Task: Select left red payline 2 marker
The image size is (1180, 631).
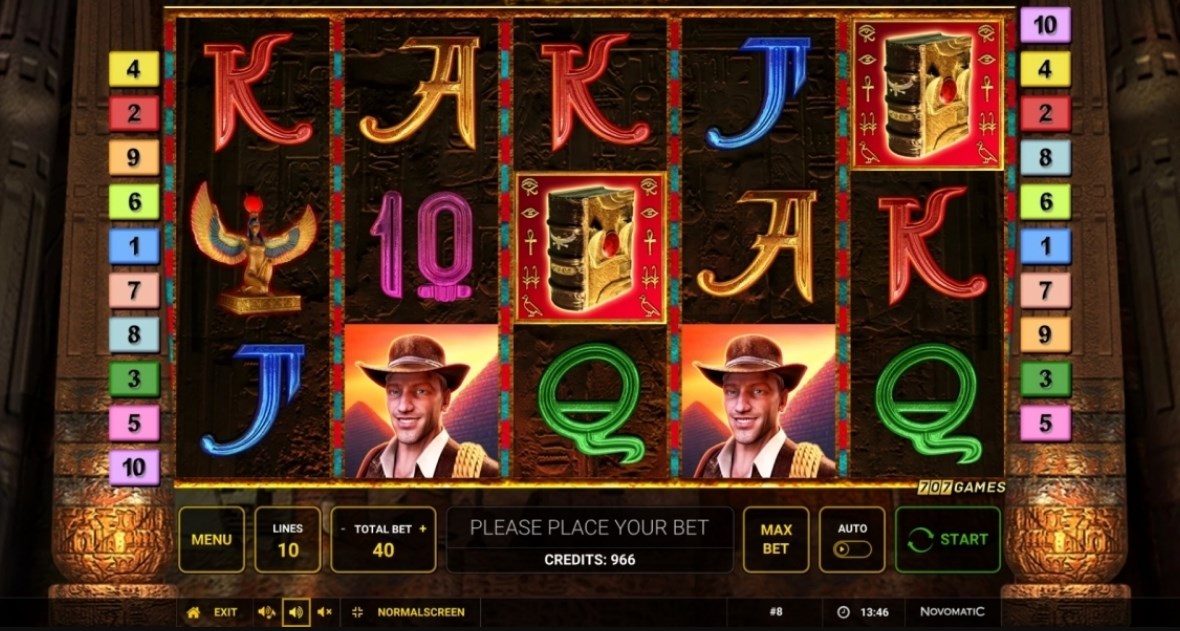Action: pos(134,114)
